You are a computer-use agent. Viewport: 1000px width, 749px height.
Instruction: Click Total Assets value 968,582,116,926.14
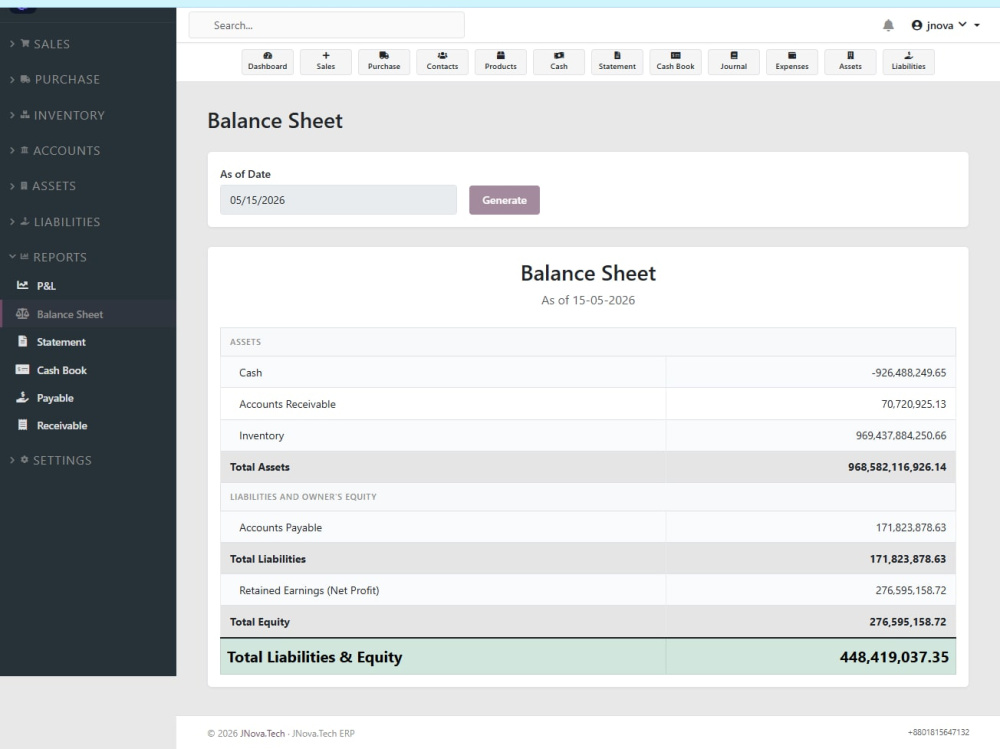pos(897,467)
